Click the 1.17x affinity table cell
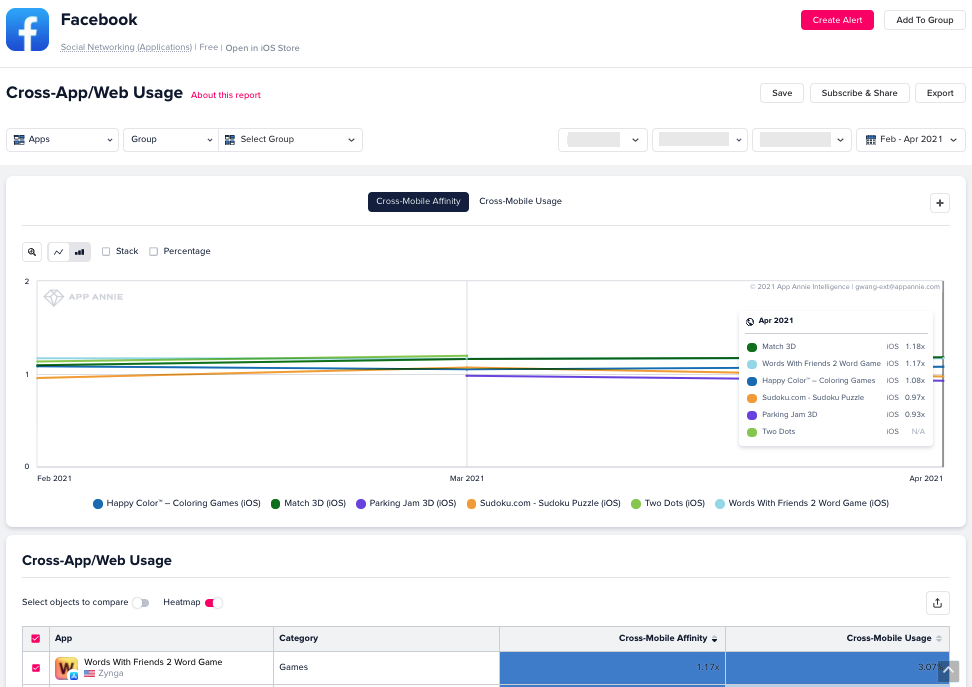The image size is (972, 687). [x=612, y=668]
